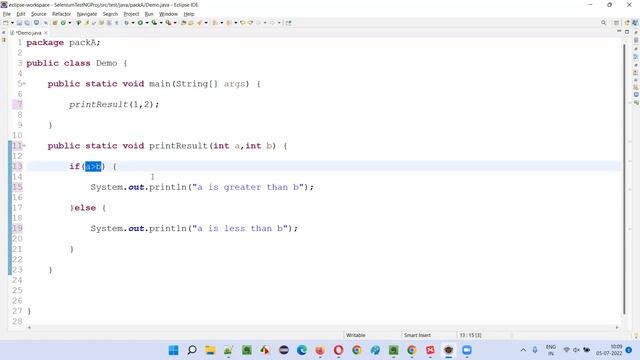This screenshot has height=360, width=640.
Task: Open the Source menu
Action: [39, 14]
